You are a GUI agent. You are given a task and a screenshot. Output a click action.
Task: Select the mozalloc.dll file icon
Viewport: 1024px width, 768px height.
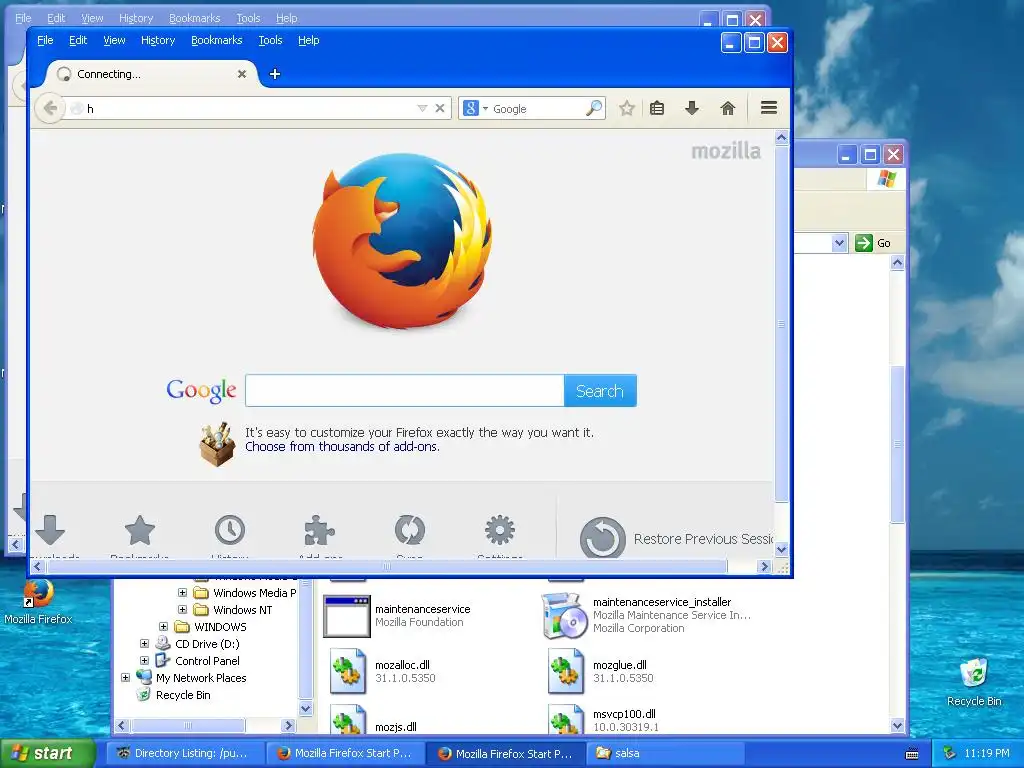click(x=347, y=671)
